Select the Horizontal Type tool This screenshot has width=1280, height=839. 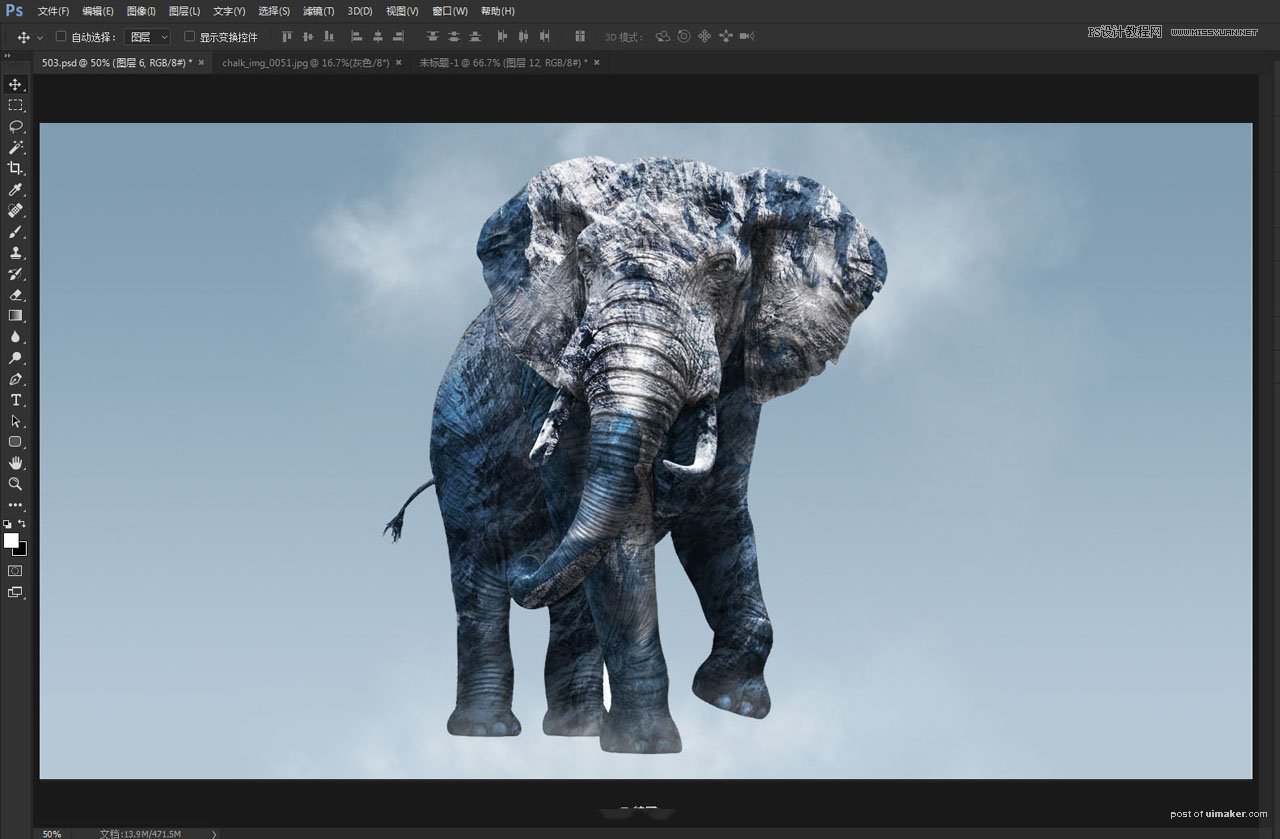15,400
